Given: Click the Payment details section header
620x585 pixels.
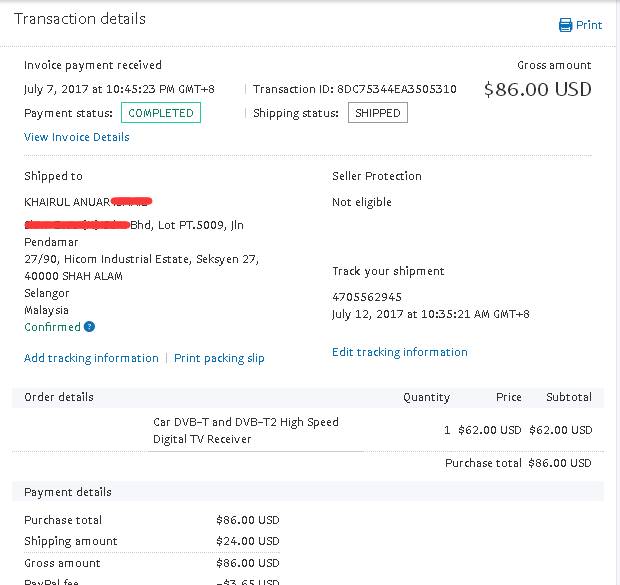Looking at the screenshot, I should click(68, 492).
